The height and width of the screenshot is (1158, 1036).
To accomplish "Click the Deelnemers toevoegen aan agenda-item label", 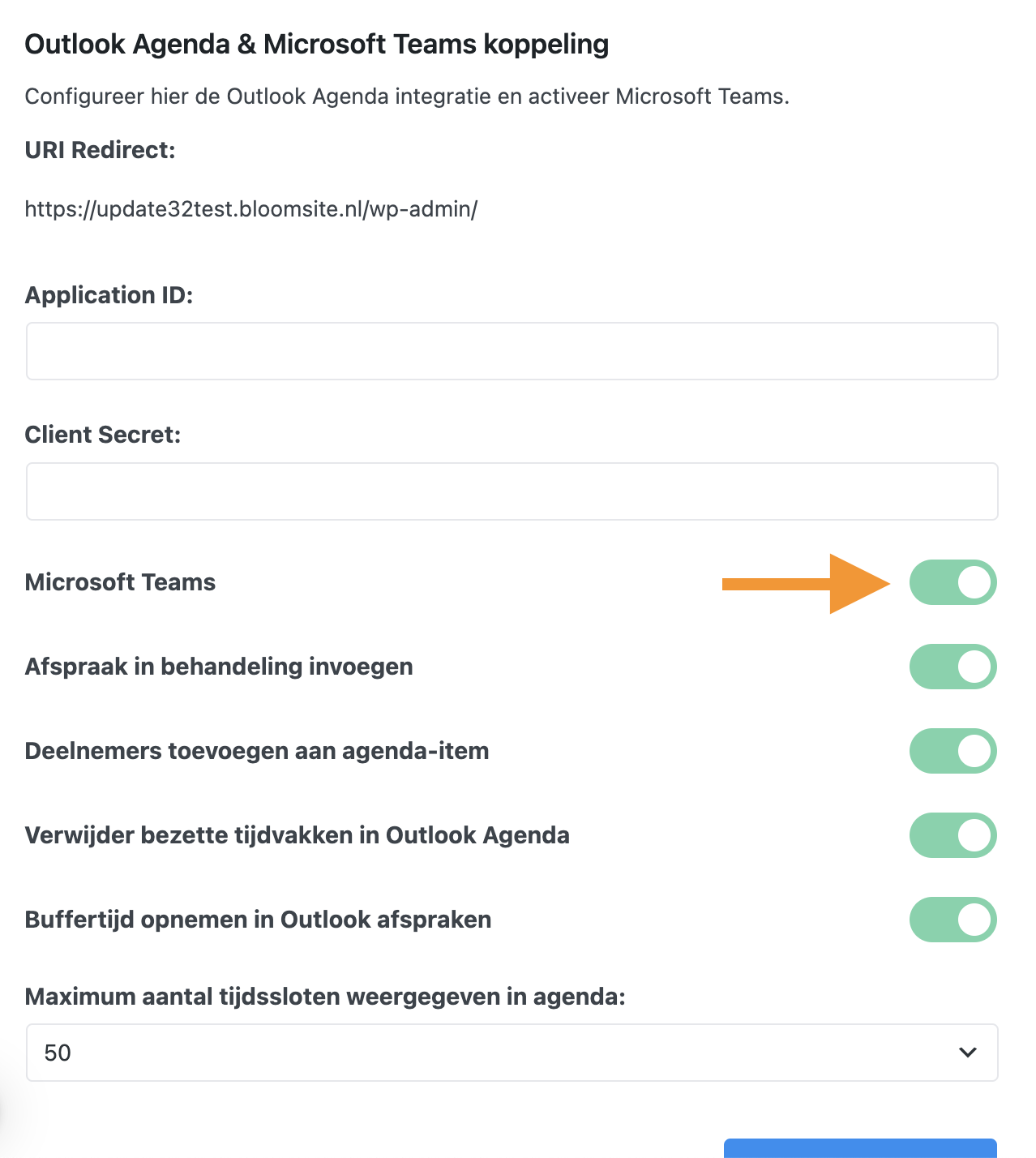I will (x=257, y=751).
